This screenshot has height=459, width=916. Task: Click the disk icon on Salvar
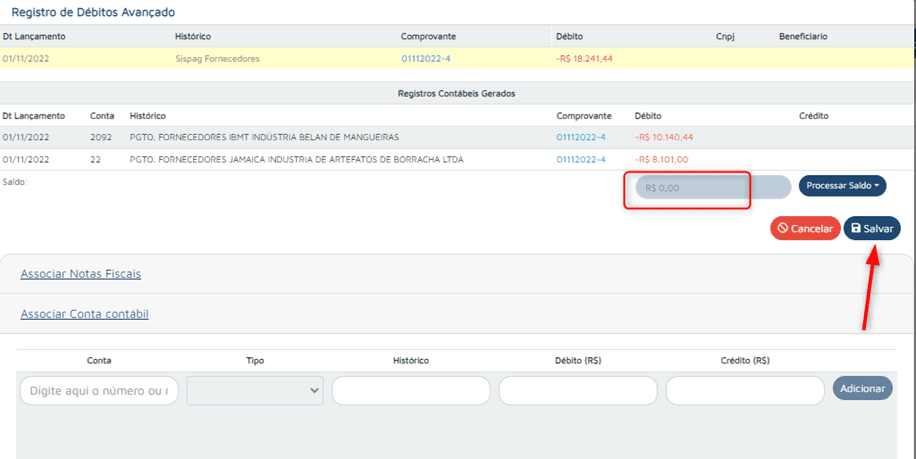coord(856,228)
